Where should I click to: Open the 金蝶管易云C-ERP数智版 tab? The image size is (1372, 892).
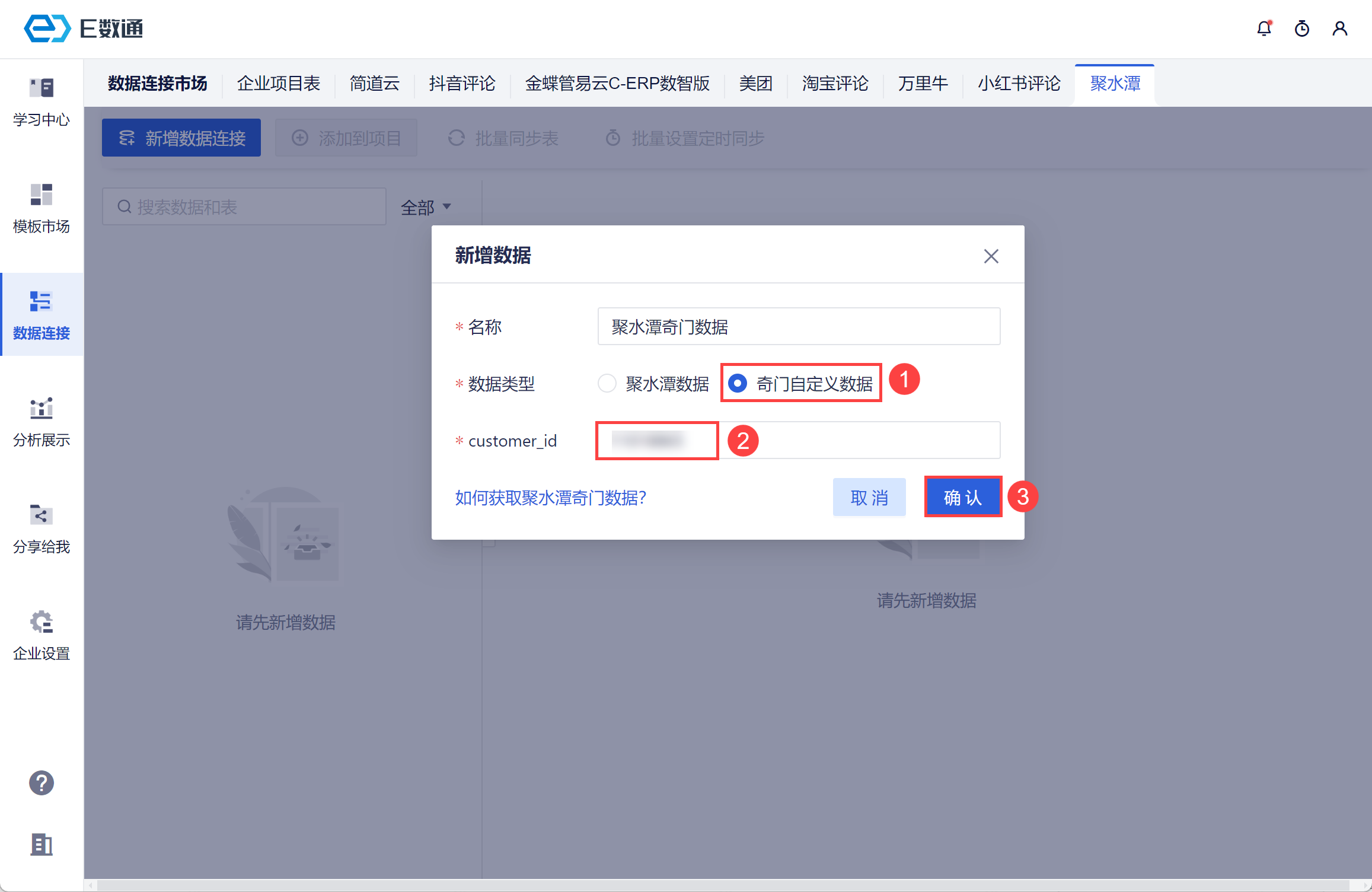click(617, 83)
